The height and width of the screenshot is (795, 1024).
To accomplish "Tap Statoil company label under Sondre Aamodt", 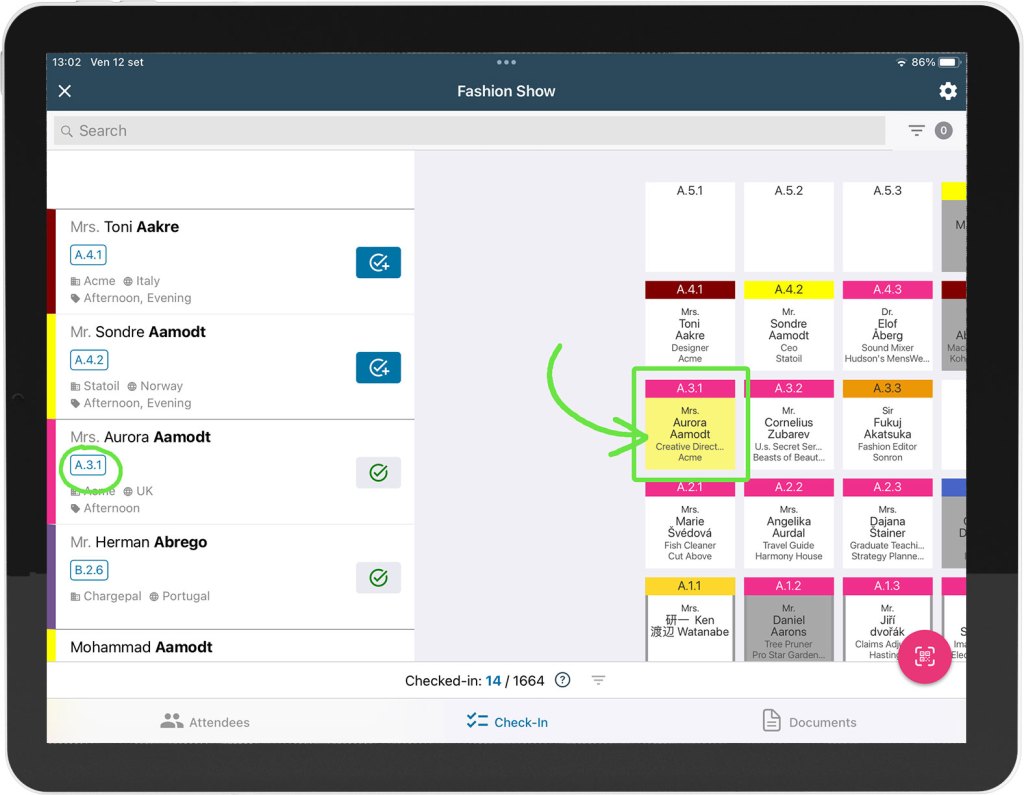I will point(101,386).
